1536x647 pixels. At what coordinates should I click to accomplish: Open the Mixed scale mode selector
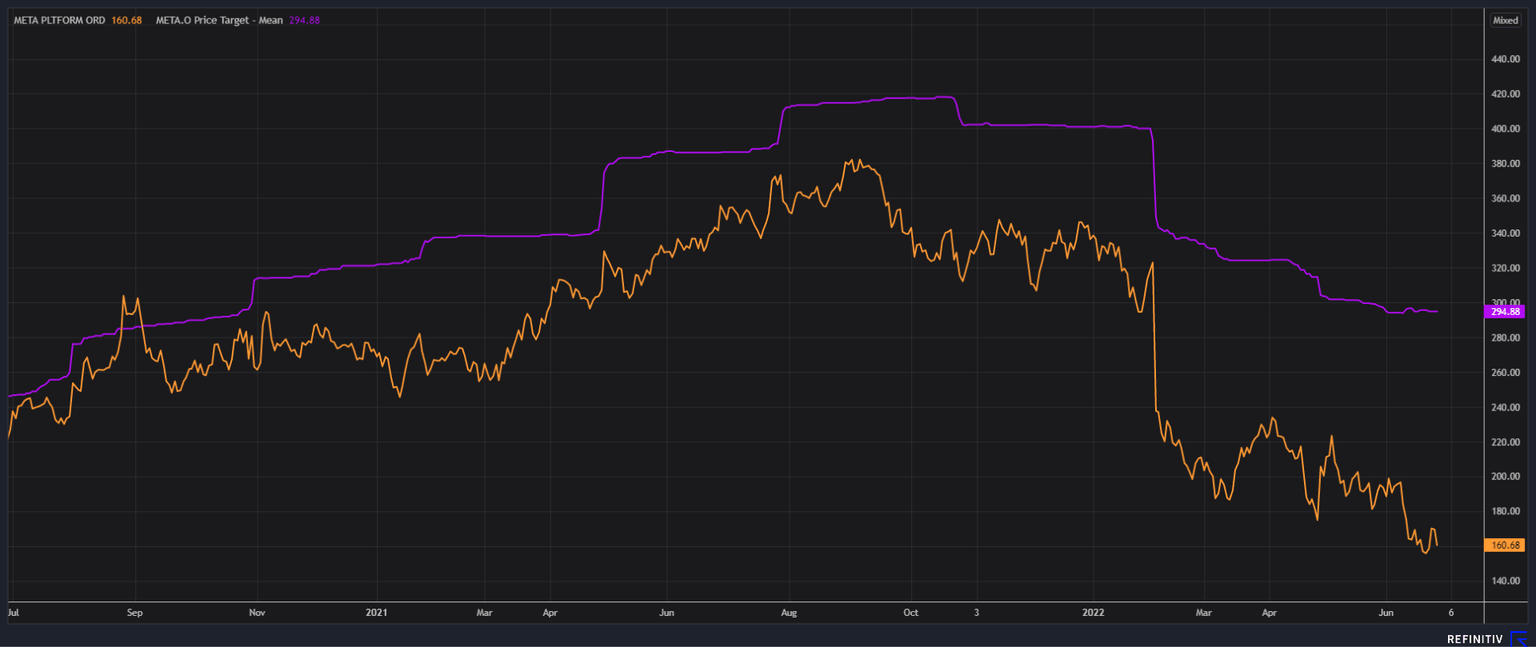[x=1504, y=20]
